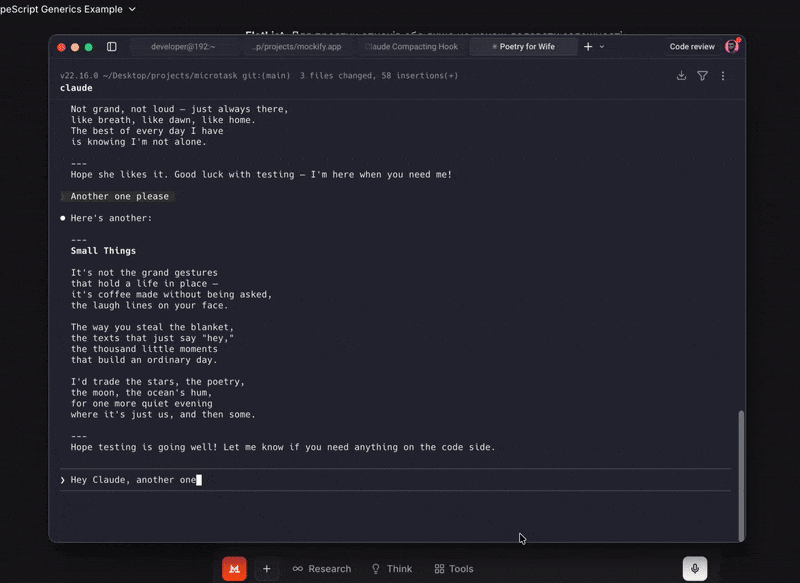
Task: Click the orange M logo button
Action: coord(234,568)
